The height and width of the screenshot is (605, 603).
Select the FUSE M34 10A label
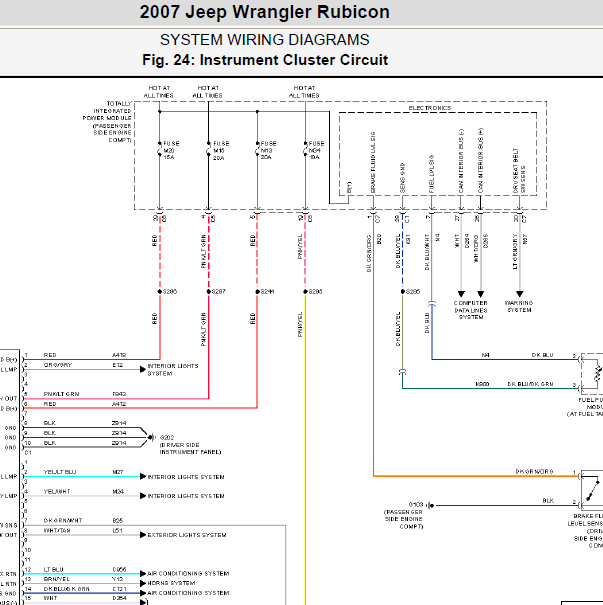pos(316,150)
